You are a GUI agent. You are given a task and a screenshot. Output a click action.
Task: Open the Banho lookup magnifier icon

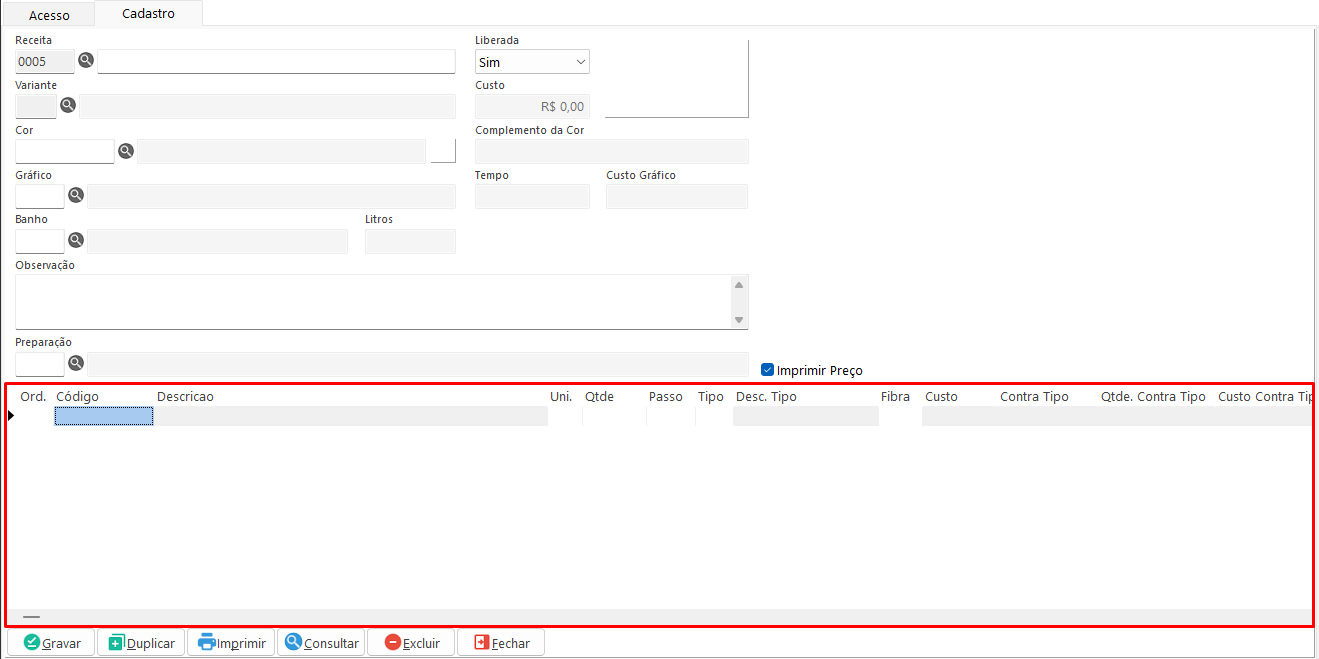76,240
